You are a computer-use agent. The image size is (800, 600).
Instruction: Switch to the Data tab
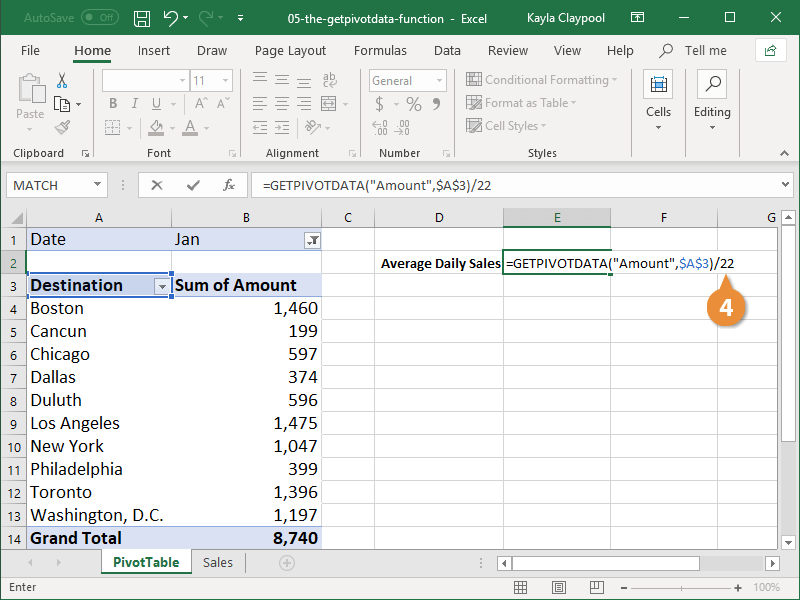click(x=447, y=51)
